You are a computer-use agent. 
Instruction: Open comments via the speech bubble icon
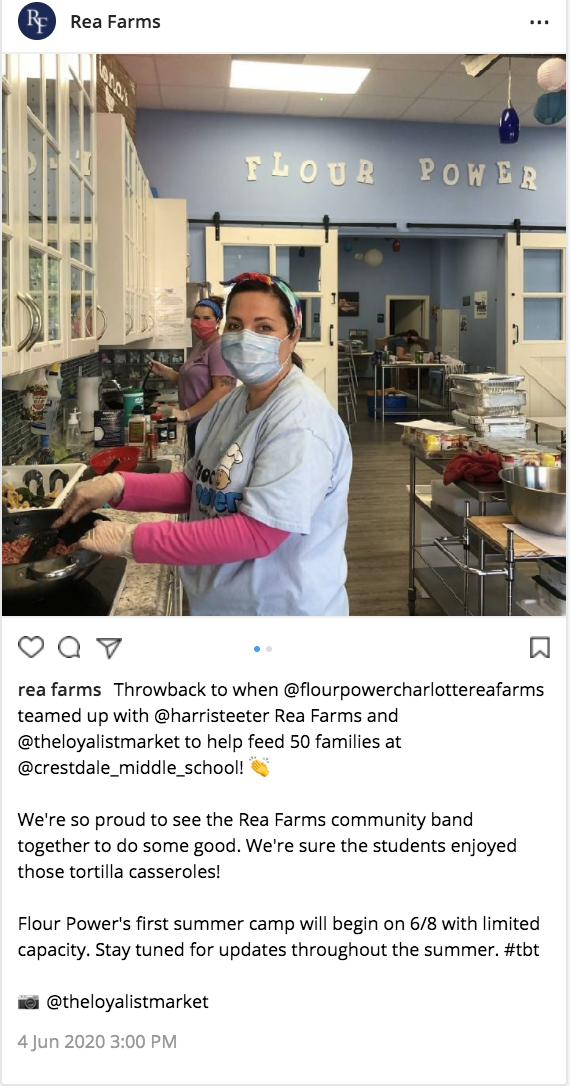(x=69, y=647)
